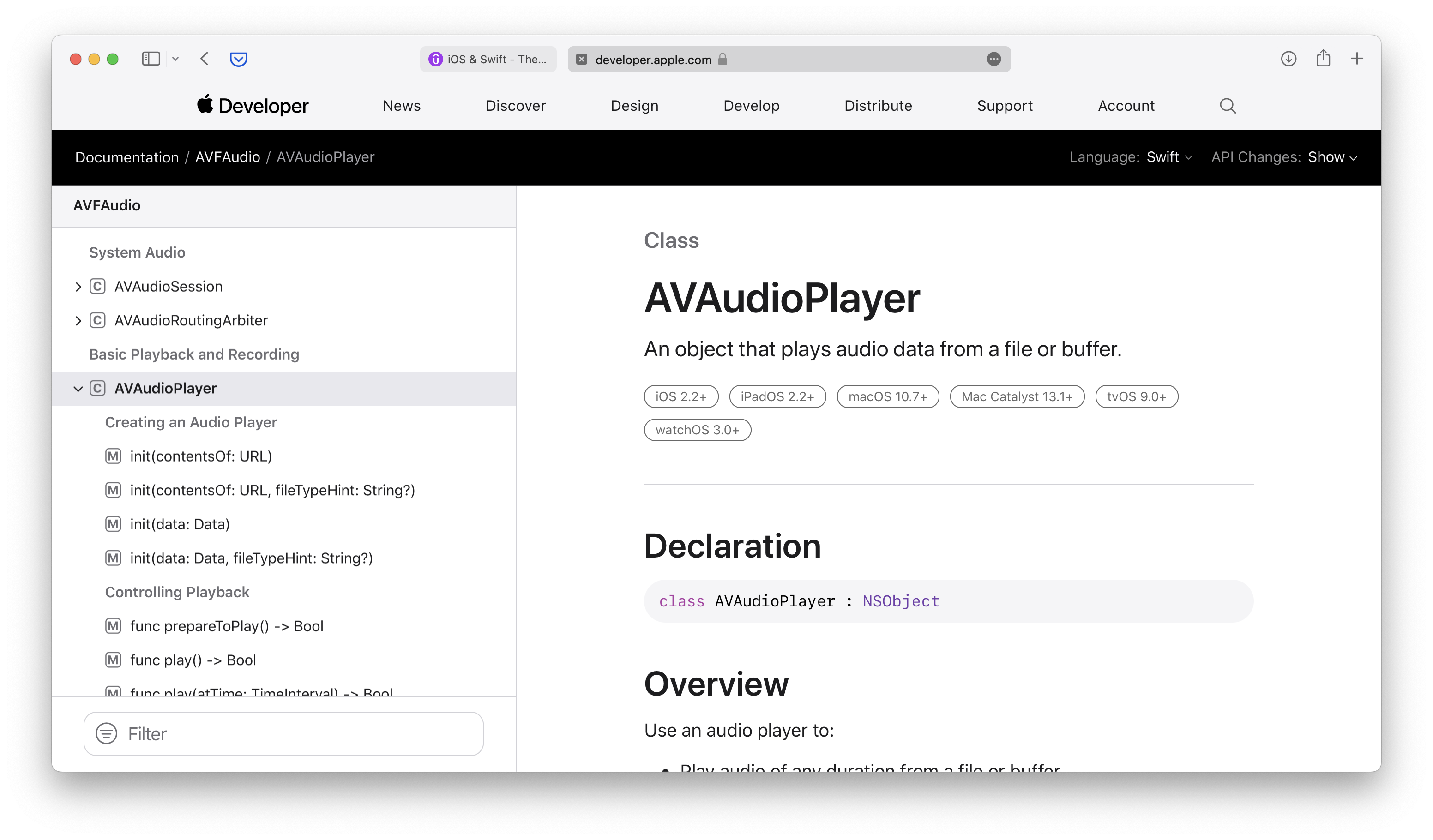Open a new tab with plus icon
The width and height of the screenshot is (1433, 840).
(1357, 59)
